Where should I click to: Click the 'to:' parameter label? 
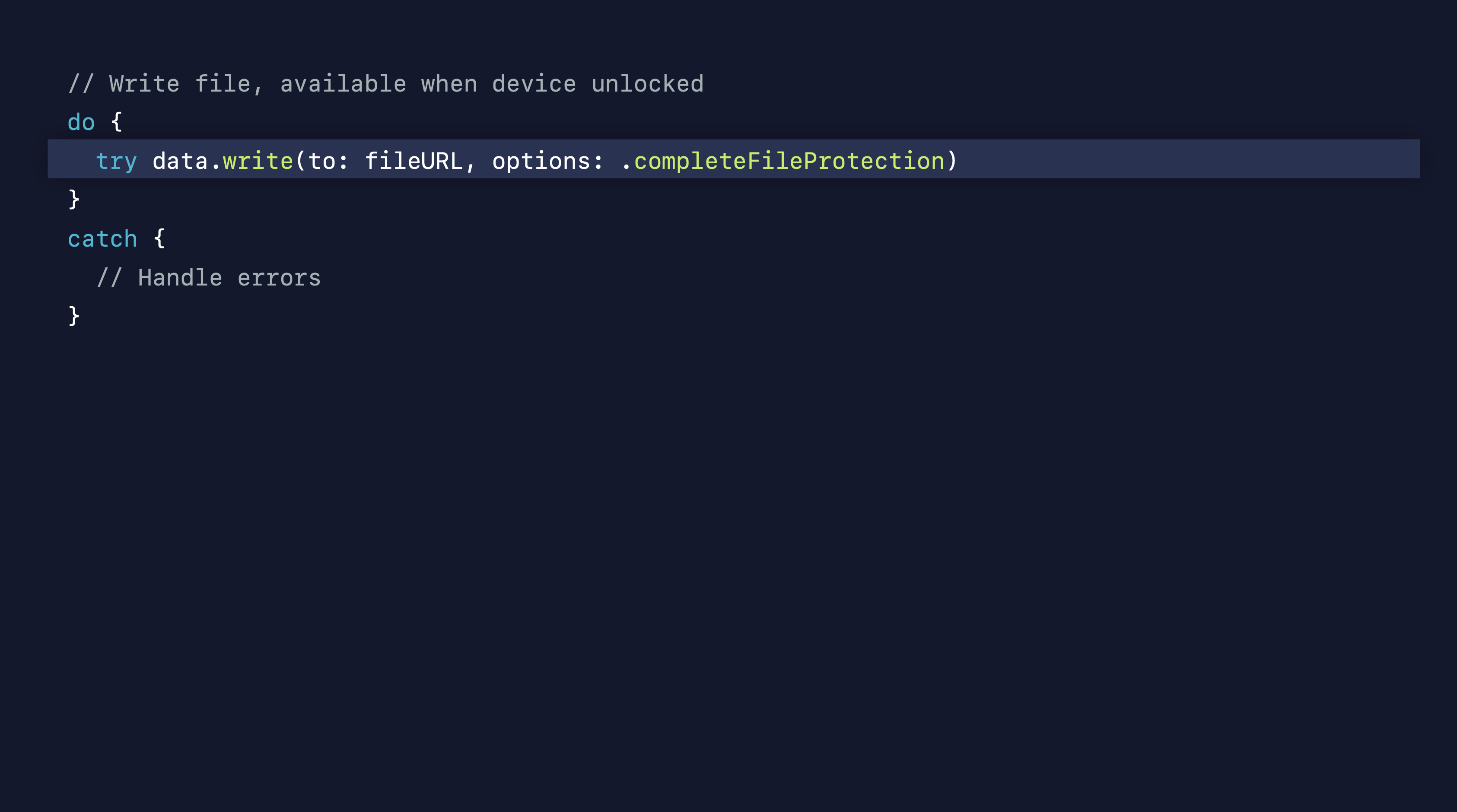click(x=328, y=161)
